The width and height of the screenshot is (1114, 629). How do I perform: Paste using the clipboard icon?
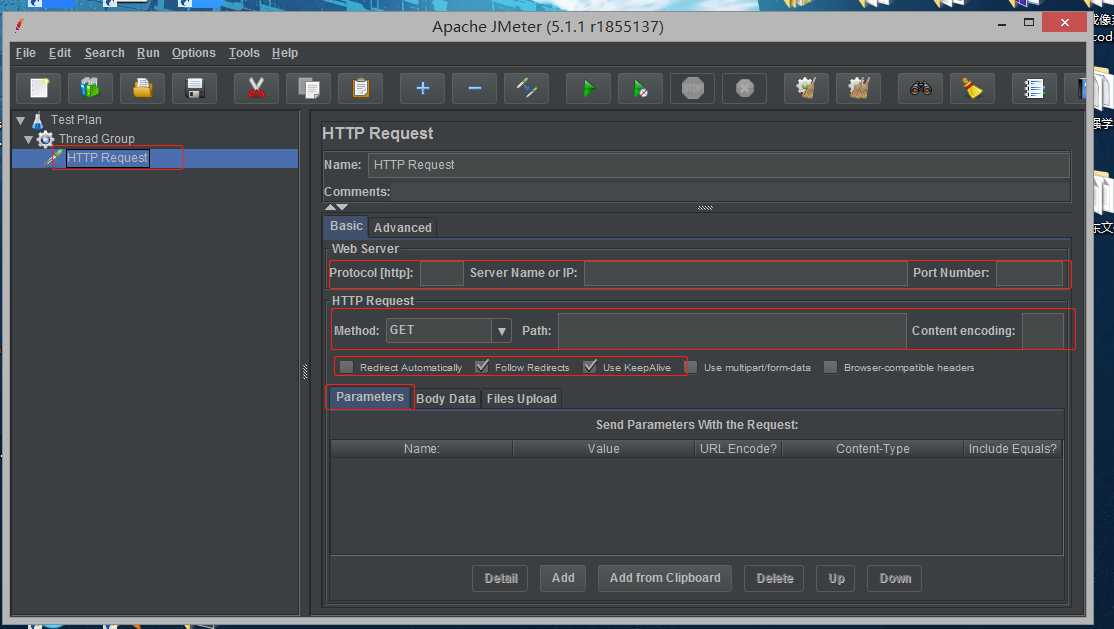[x=360, y=88]
